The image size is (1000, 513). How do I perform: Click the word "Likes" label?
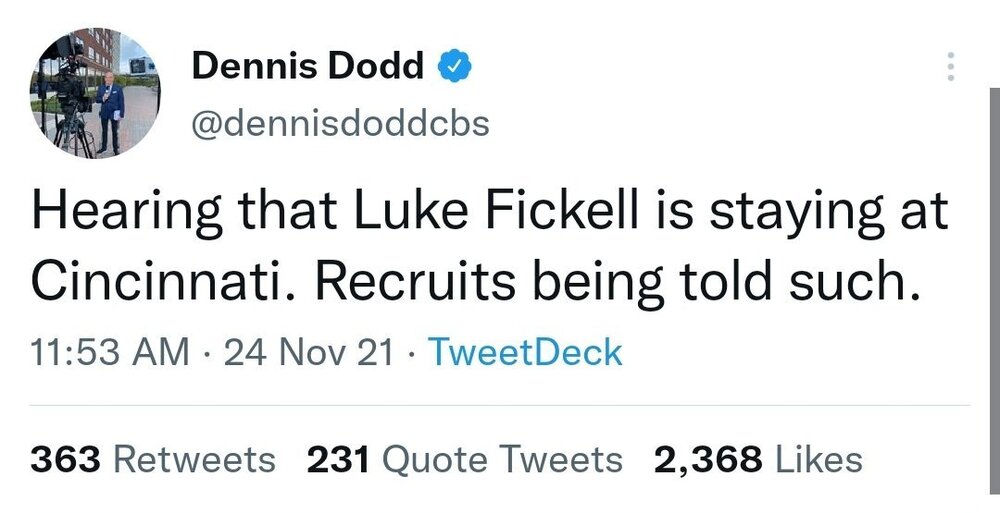[818, 459]
